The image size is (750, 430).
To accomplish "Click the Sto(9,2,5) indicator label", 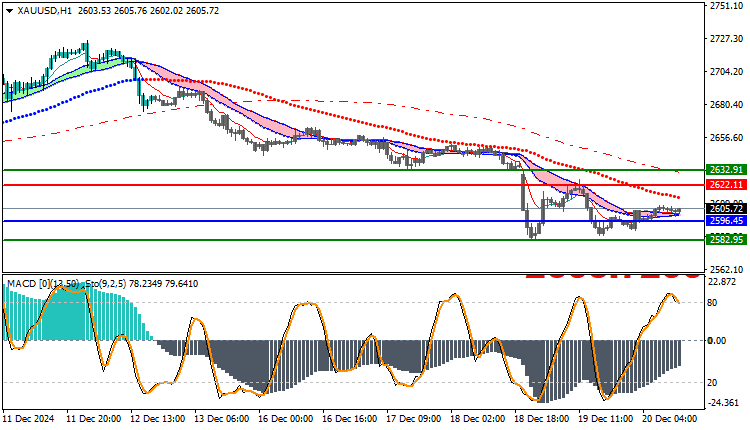I will click(x=106, y=284).
